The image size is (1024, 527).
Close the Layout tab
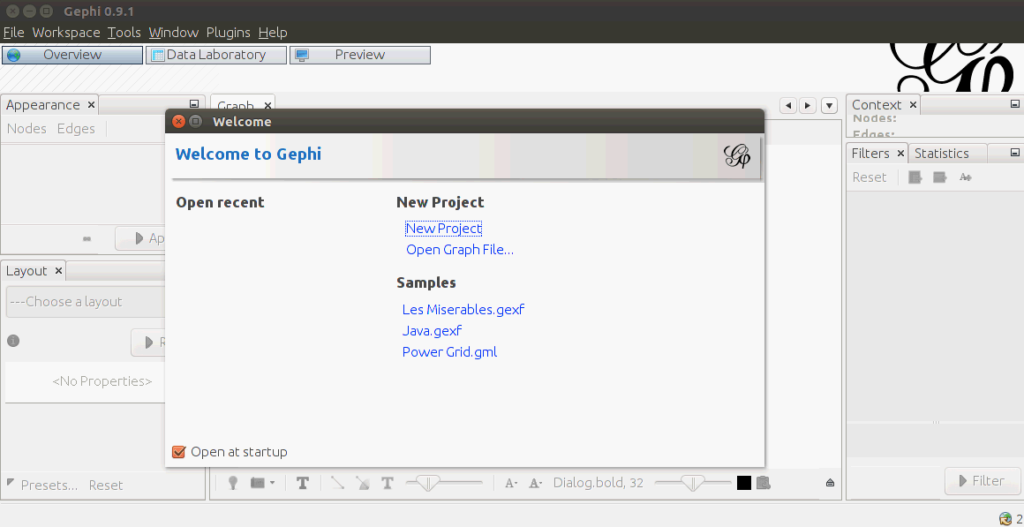coord(58,270)
